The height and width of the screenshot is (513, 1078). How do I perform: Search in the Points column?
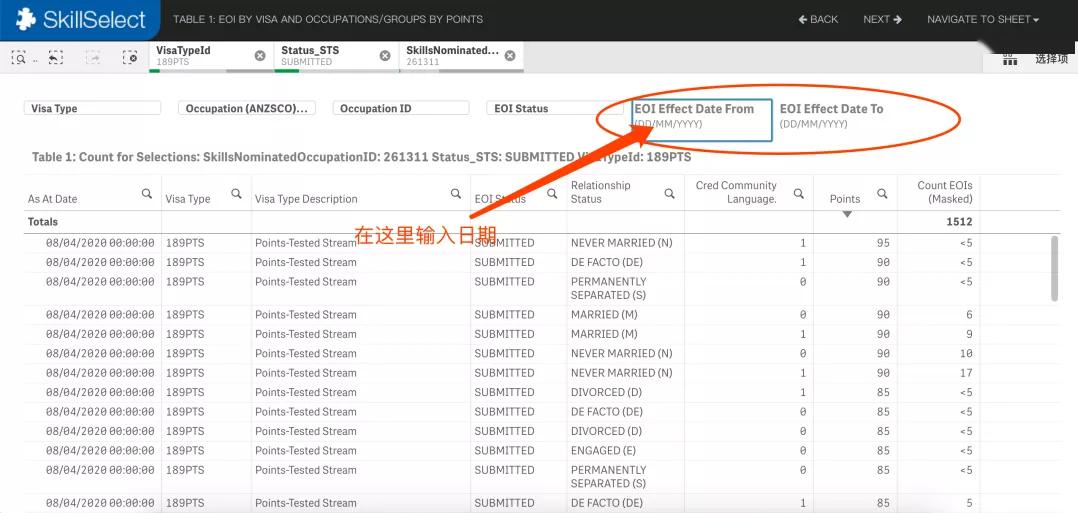click(882, 194)
